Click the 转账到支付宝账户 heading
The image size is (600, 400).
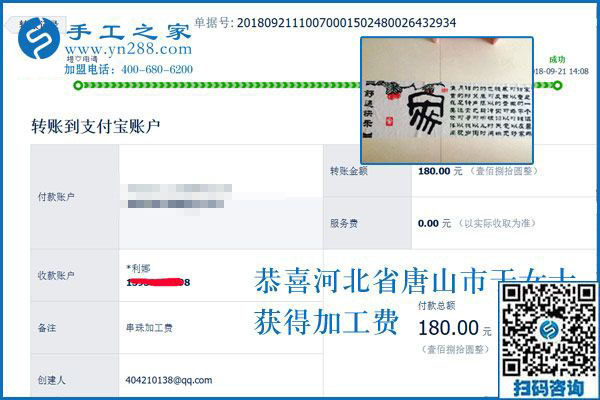pos(96,126)
